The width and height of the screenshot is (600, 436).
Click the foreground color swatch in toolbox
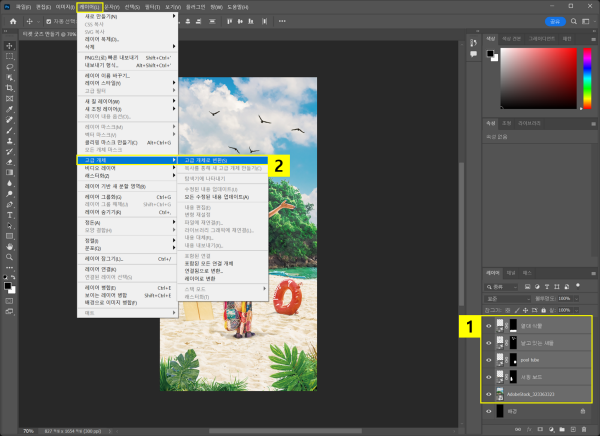7,286
